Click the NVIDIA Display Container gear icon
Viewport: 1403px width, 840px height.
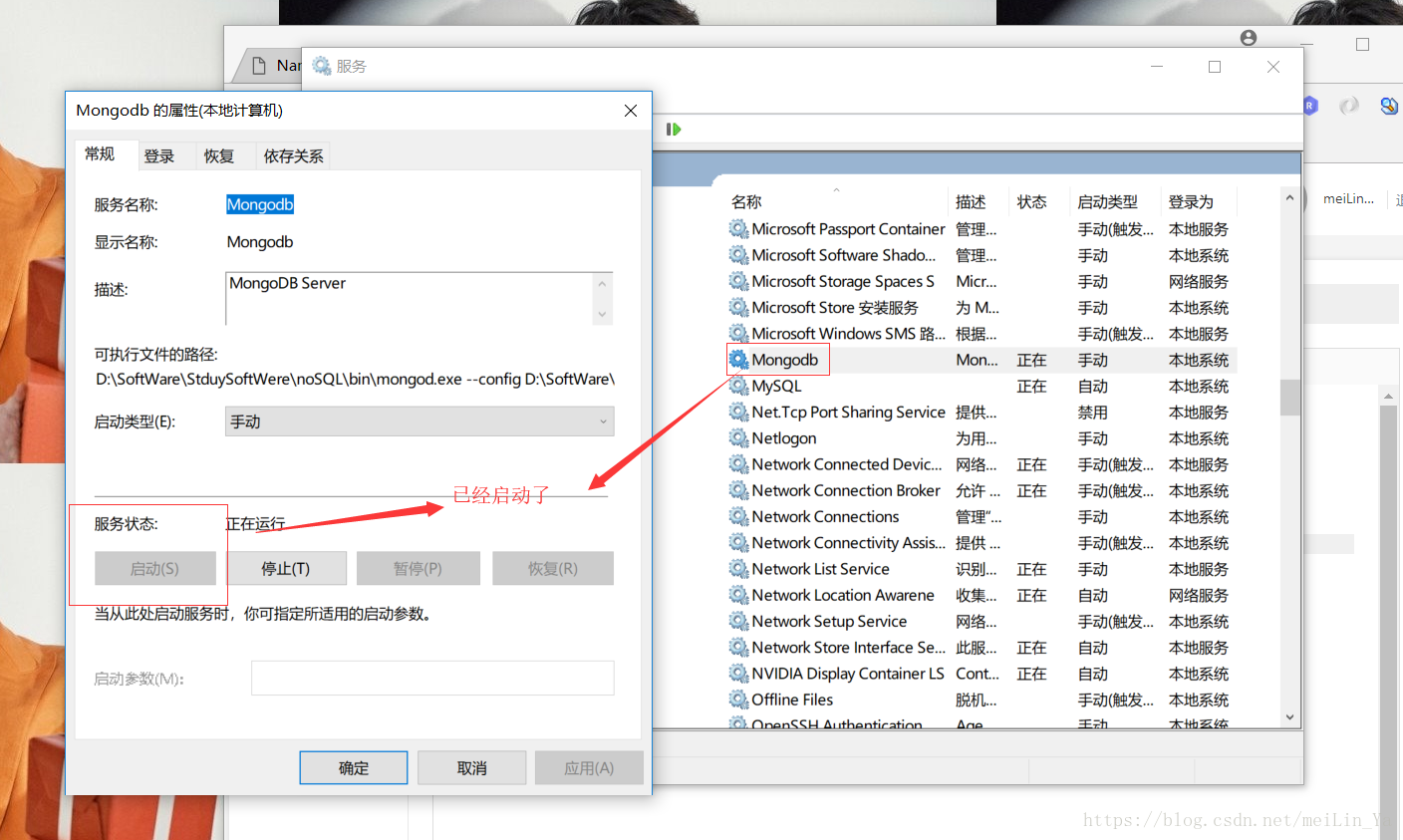pos(738,674)
